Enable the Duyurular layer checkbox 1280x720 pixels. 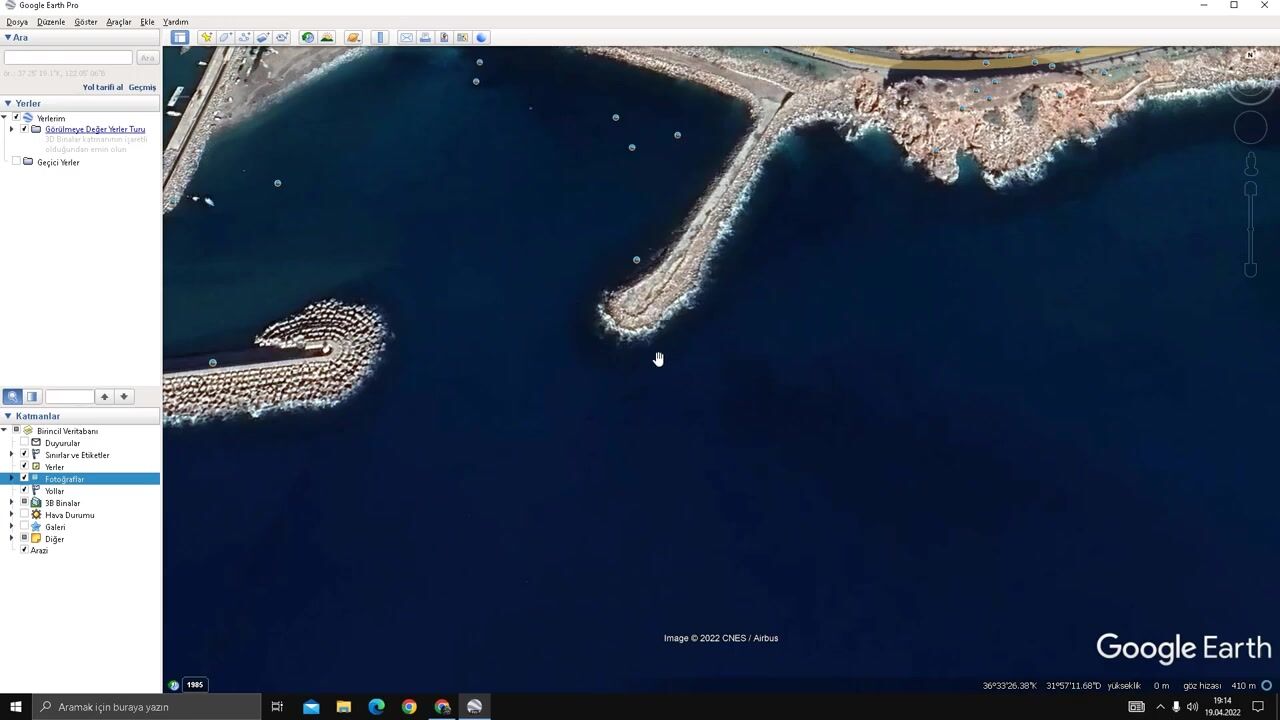click(25, 442)
